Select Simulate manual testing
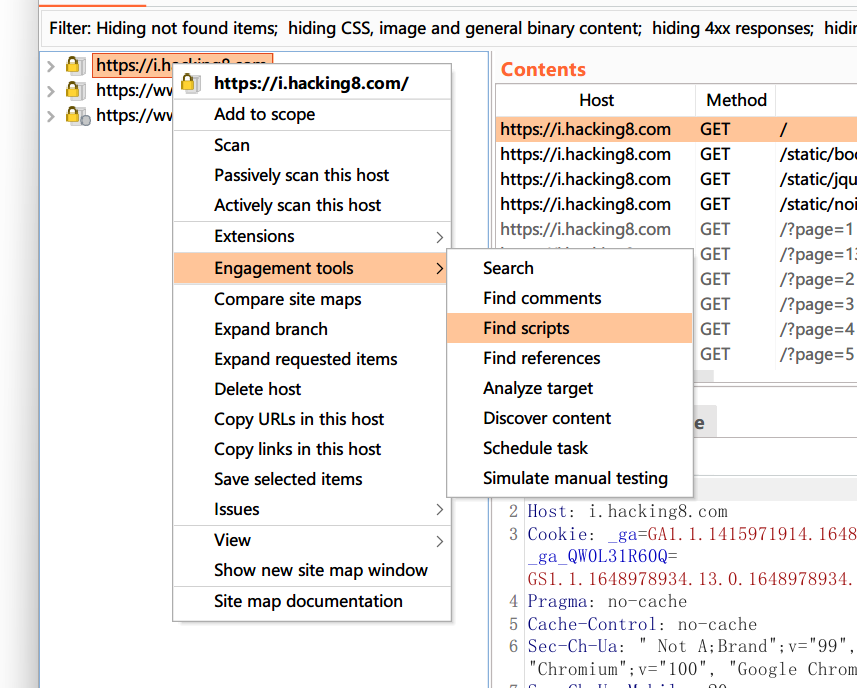The image size is (857, 688). (570, 479)
